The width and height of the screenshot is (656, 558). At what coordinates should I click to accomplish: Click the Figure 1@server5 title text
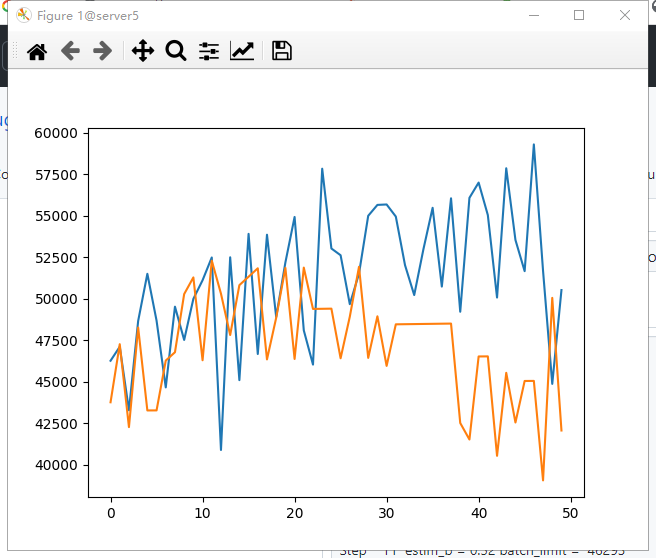[88, 16]
